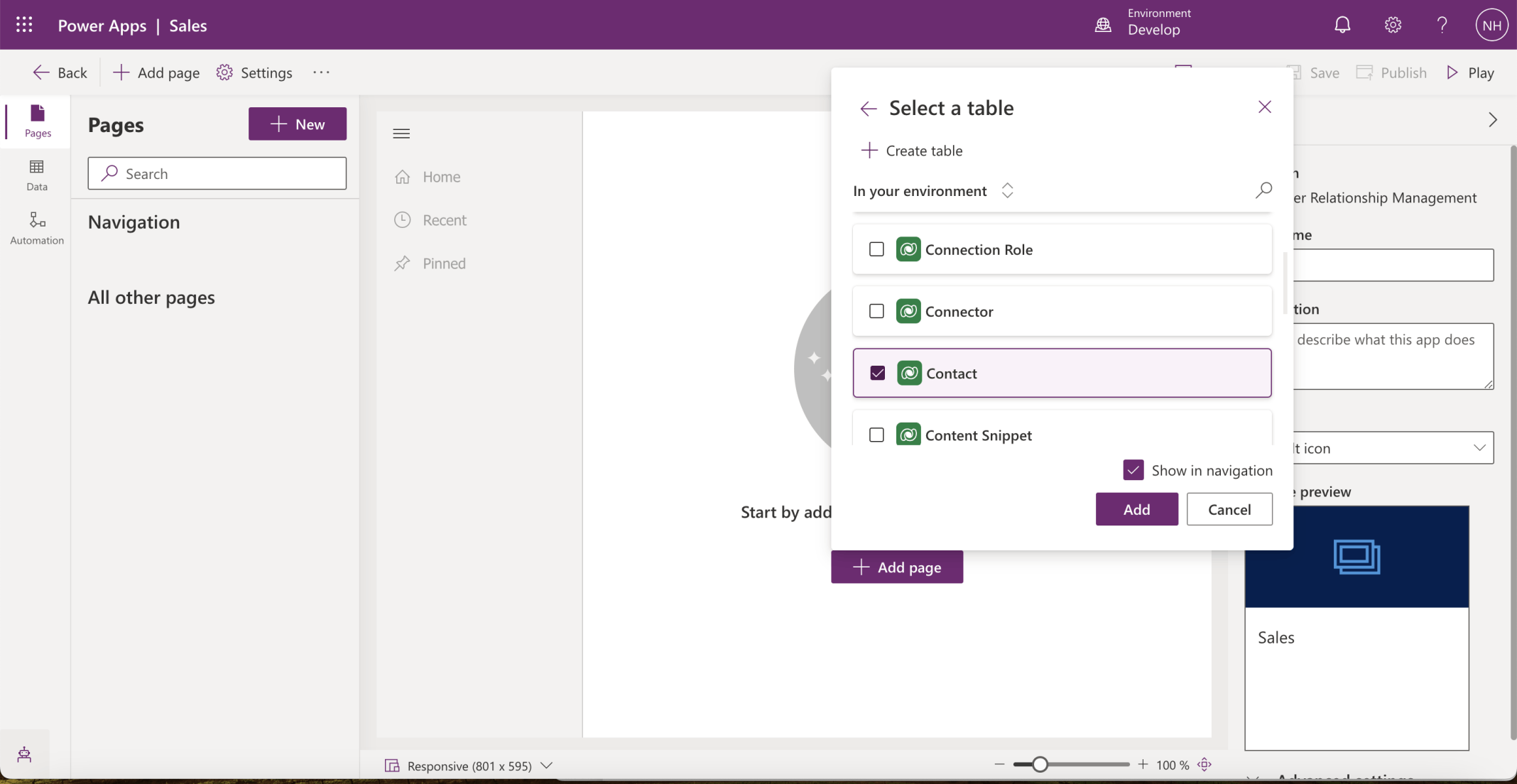This screenshot has width=1517, height=784.
Task: Open the Responsive (801 x 595) size dropdown
Action: (x=546, y=766)
